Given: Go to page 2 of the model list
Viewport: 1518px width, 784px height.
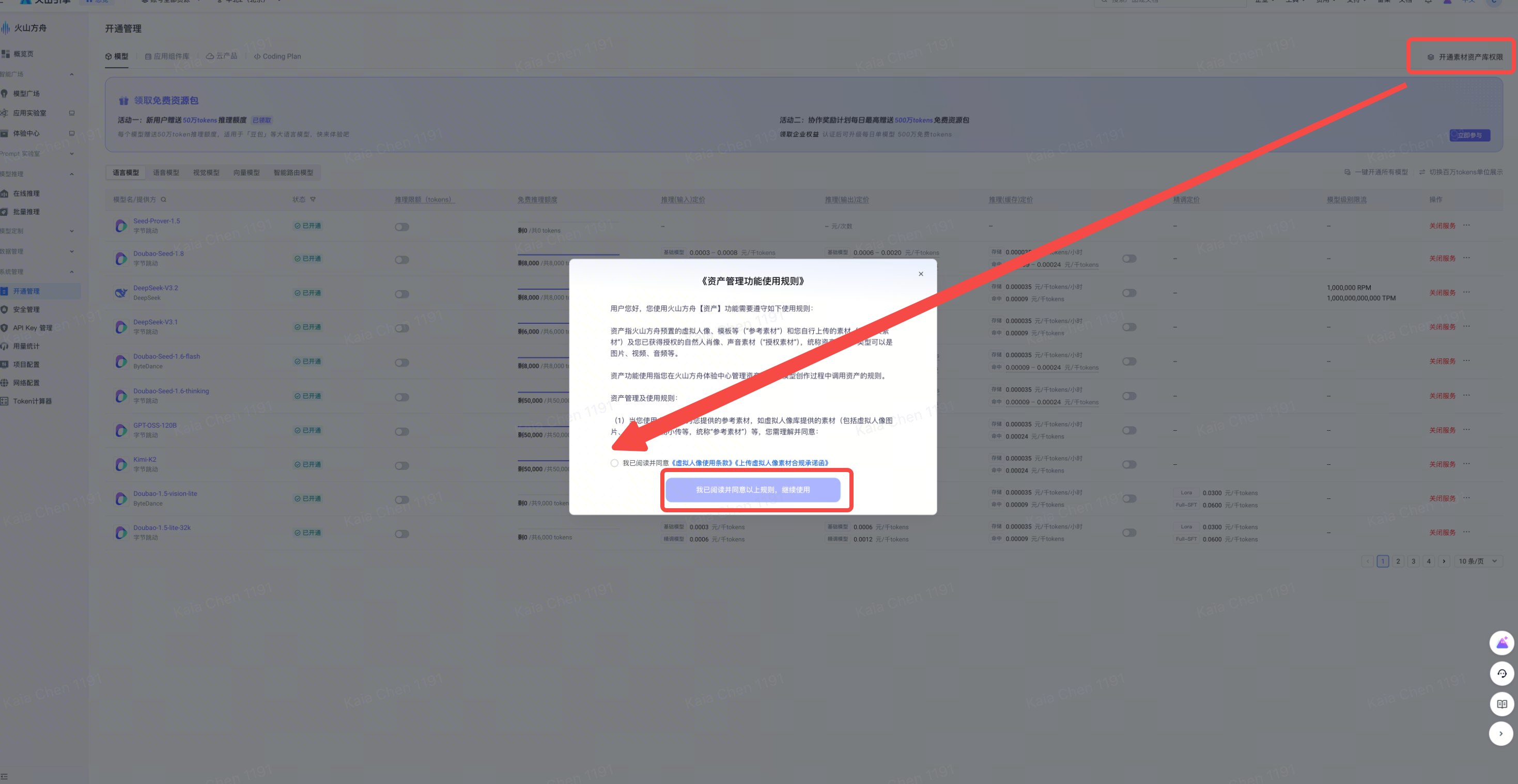Looking at the screenshot, I should [1398, 561].
